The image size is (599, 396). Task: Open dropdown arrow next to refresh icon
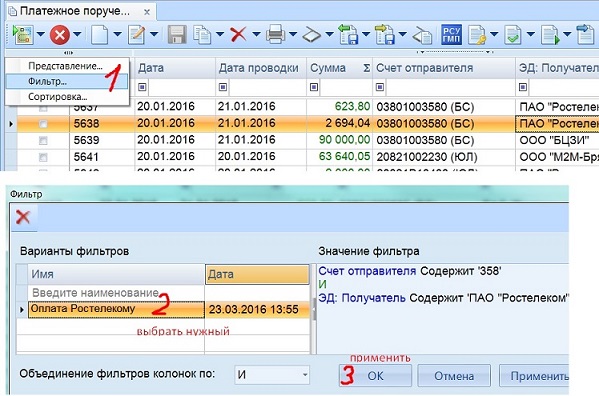[x=40, y=34]
